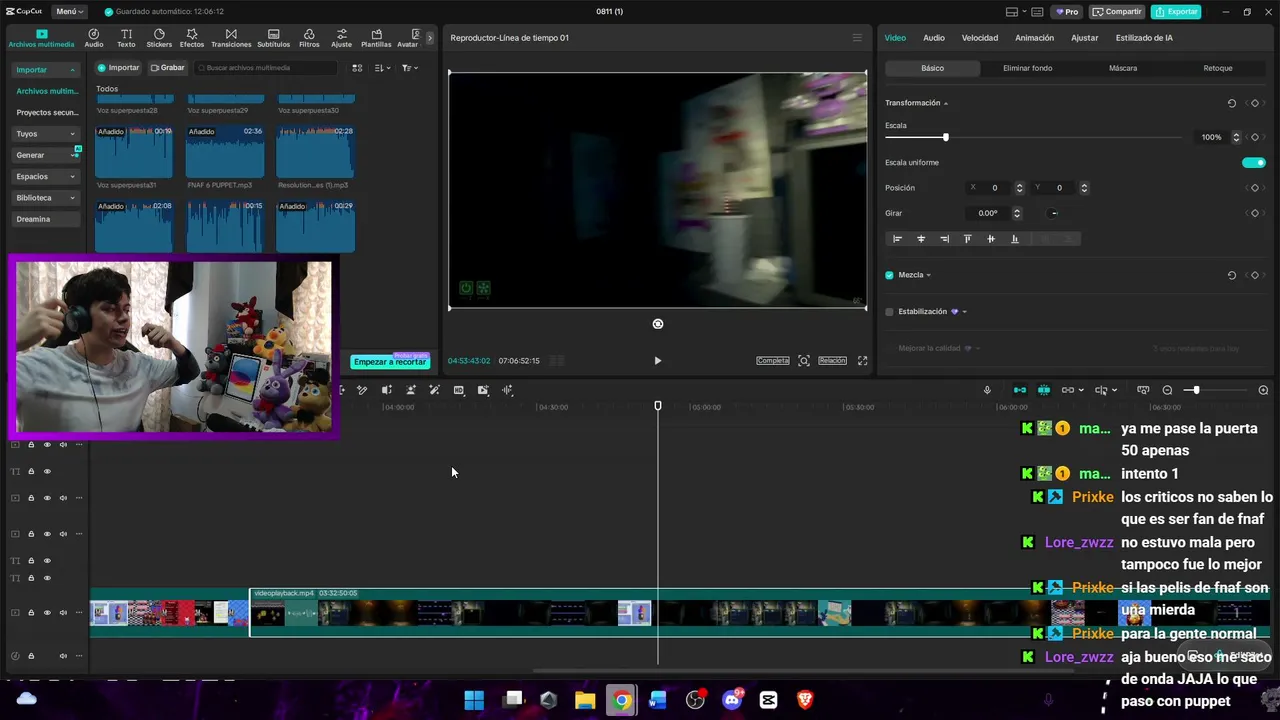Select Proyectos secundarios in sidebar

click(x=46, y=113)
